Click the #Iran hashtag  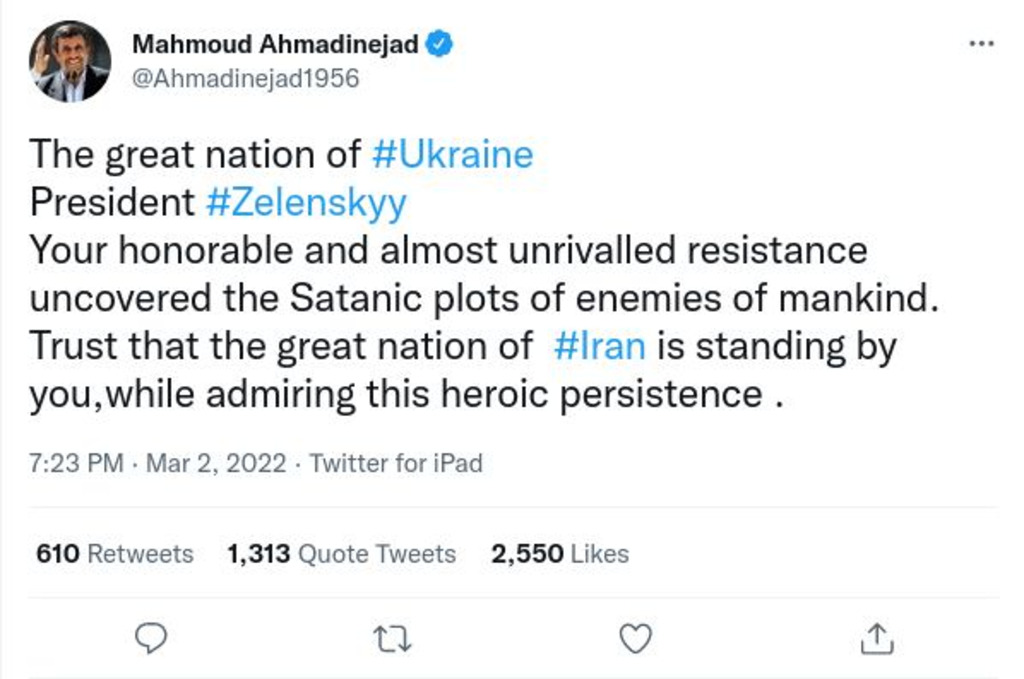pos(598,347)
